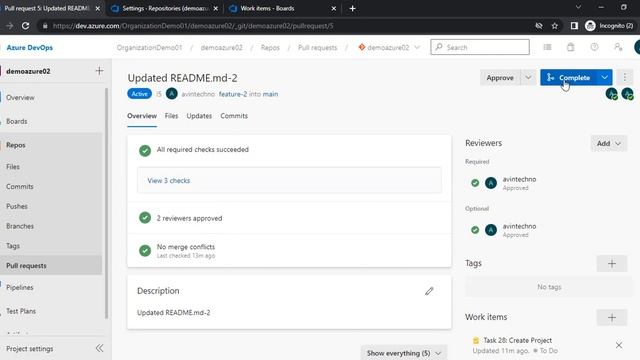
Task: Click View 3 checks link
Action: [169, 180]
